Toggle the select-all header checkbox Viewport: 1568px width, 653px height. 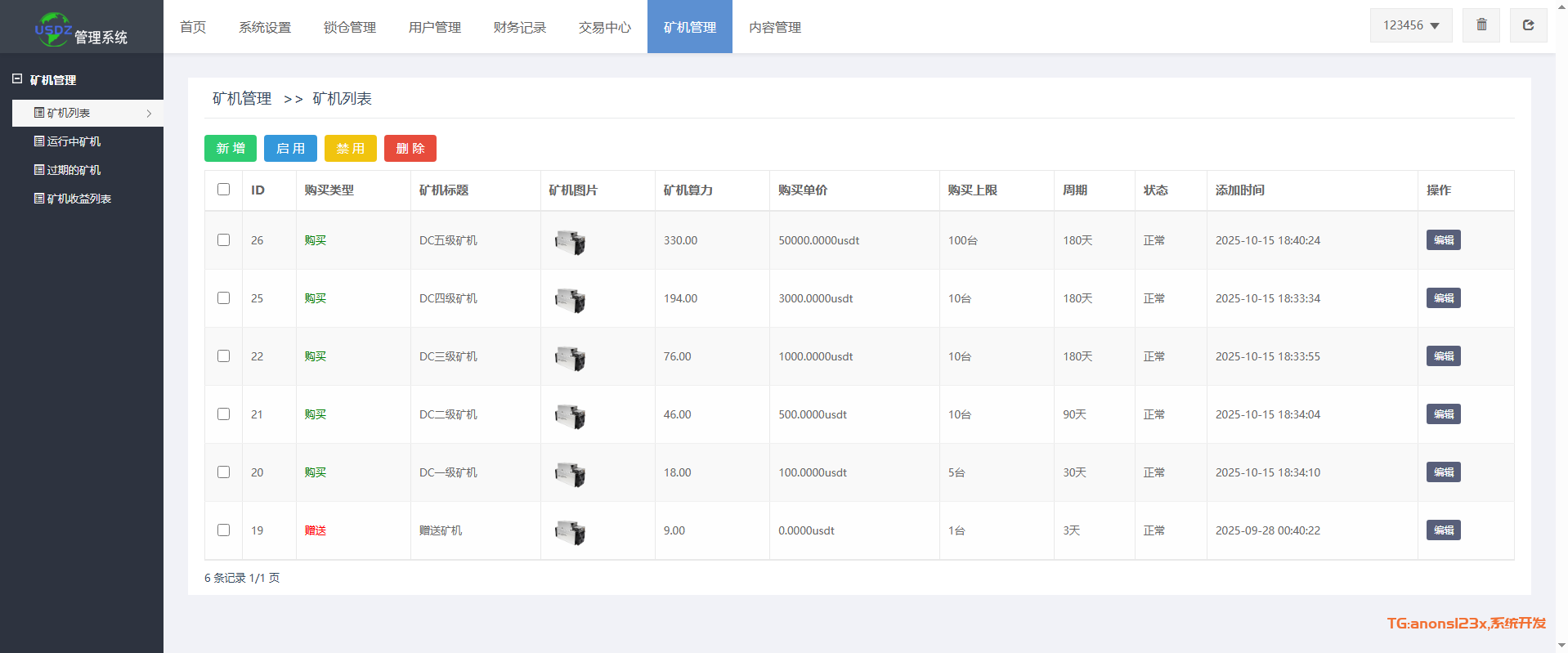tap(223, 189)
